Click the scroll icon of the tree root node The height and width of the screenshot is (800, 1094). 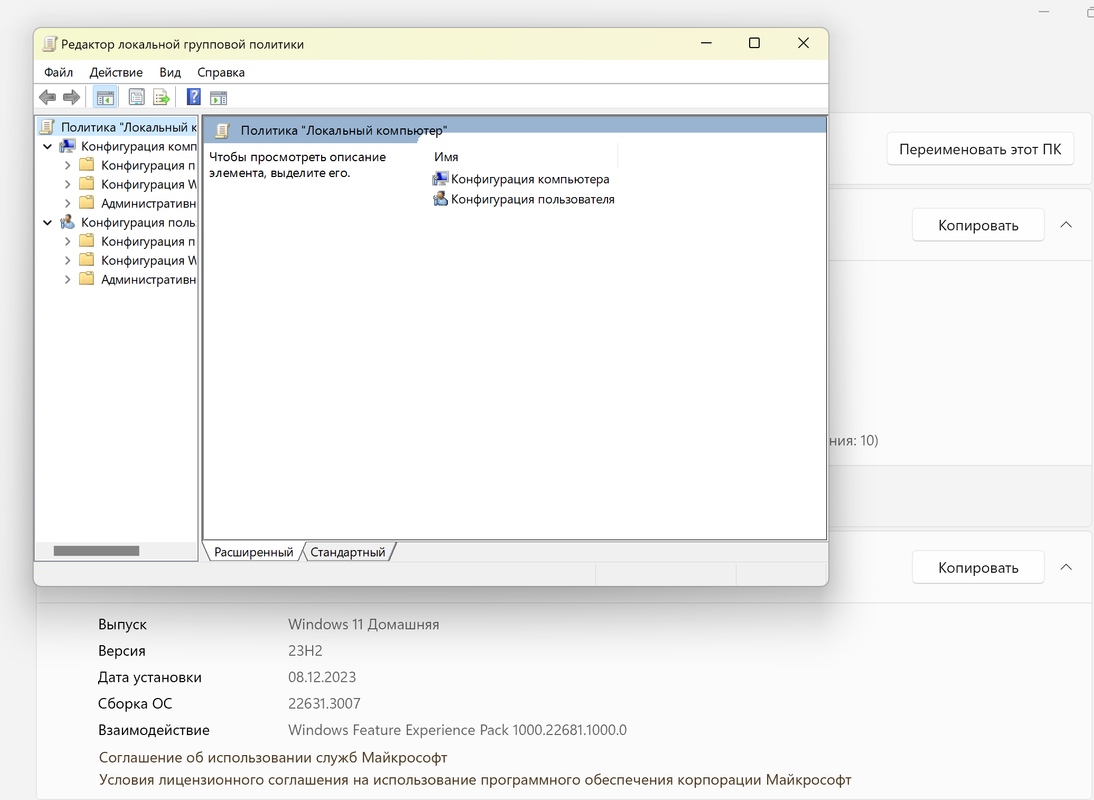tap(47, 127)
